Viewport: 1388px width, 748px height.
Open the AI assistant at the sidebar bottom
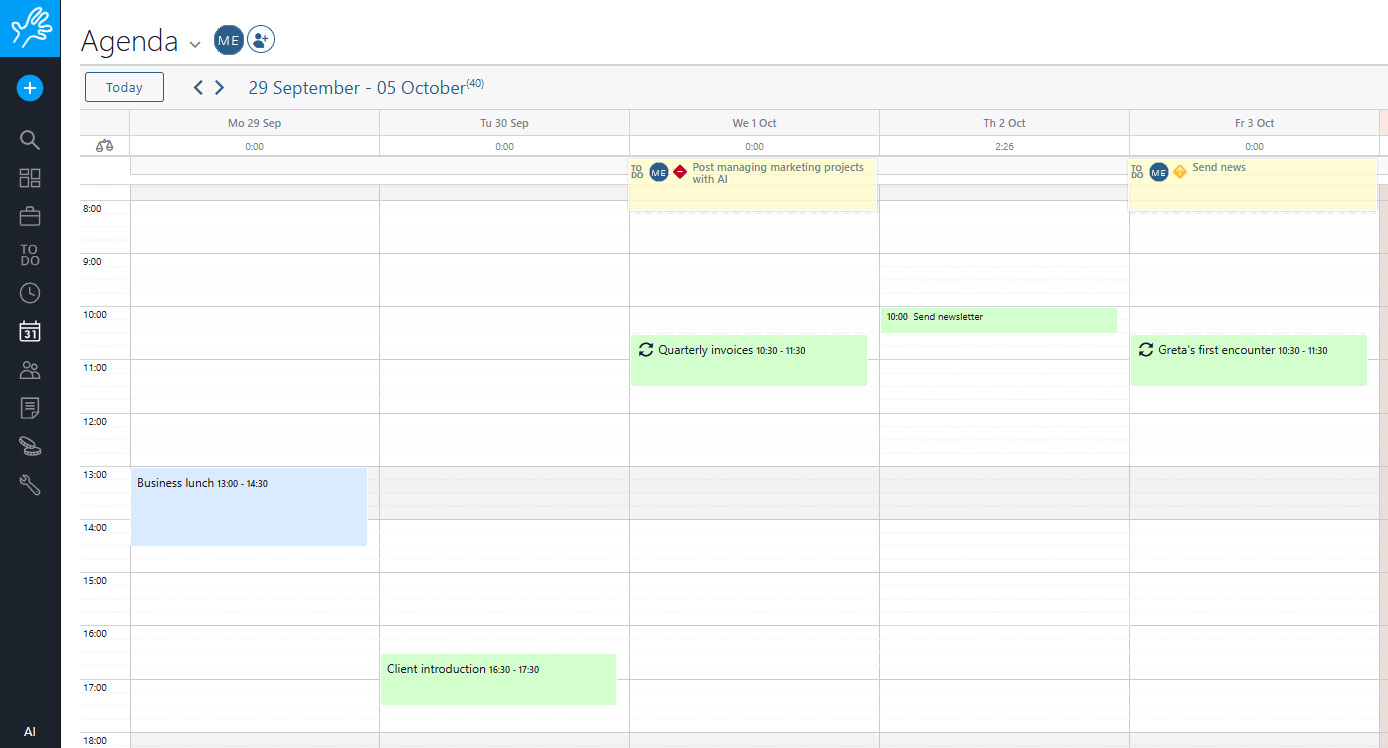point(29,731)
